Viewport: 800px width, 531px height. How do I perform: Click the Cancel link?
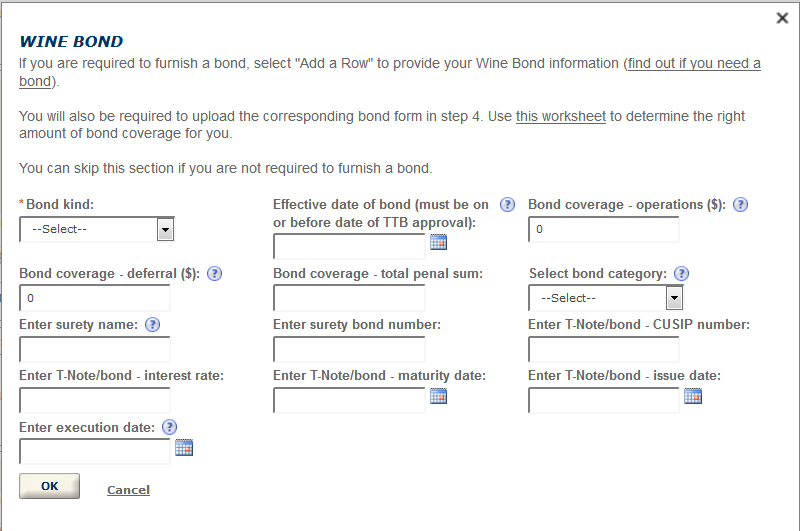point(128,490)
